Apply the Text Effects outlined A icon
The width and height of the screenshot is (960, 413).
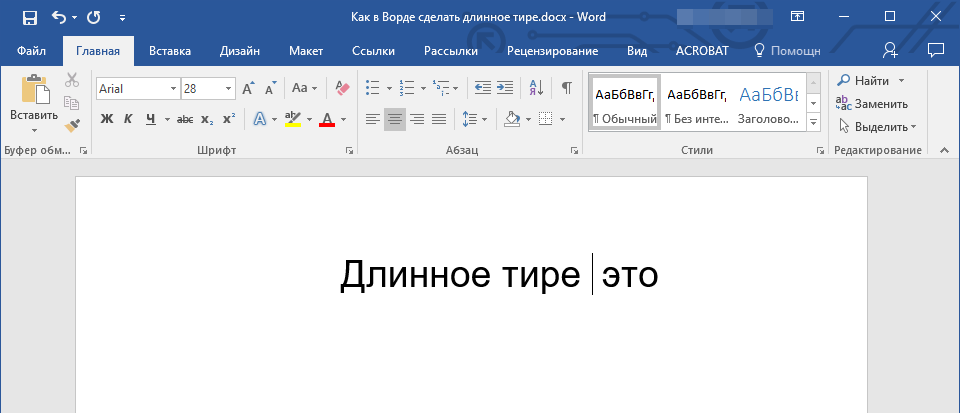point(259,119)
